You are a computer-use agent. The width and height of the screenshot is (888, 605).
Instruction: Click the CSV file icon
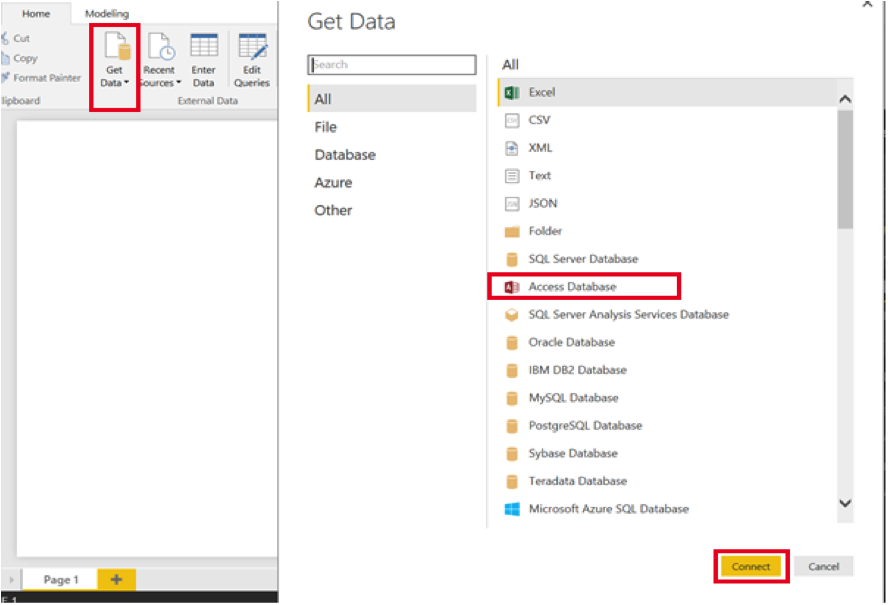(512, 120)
